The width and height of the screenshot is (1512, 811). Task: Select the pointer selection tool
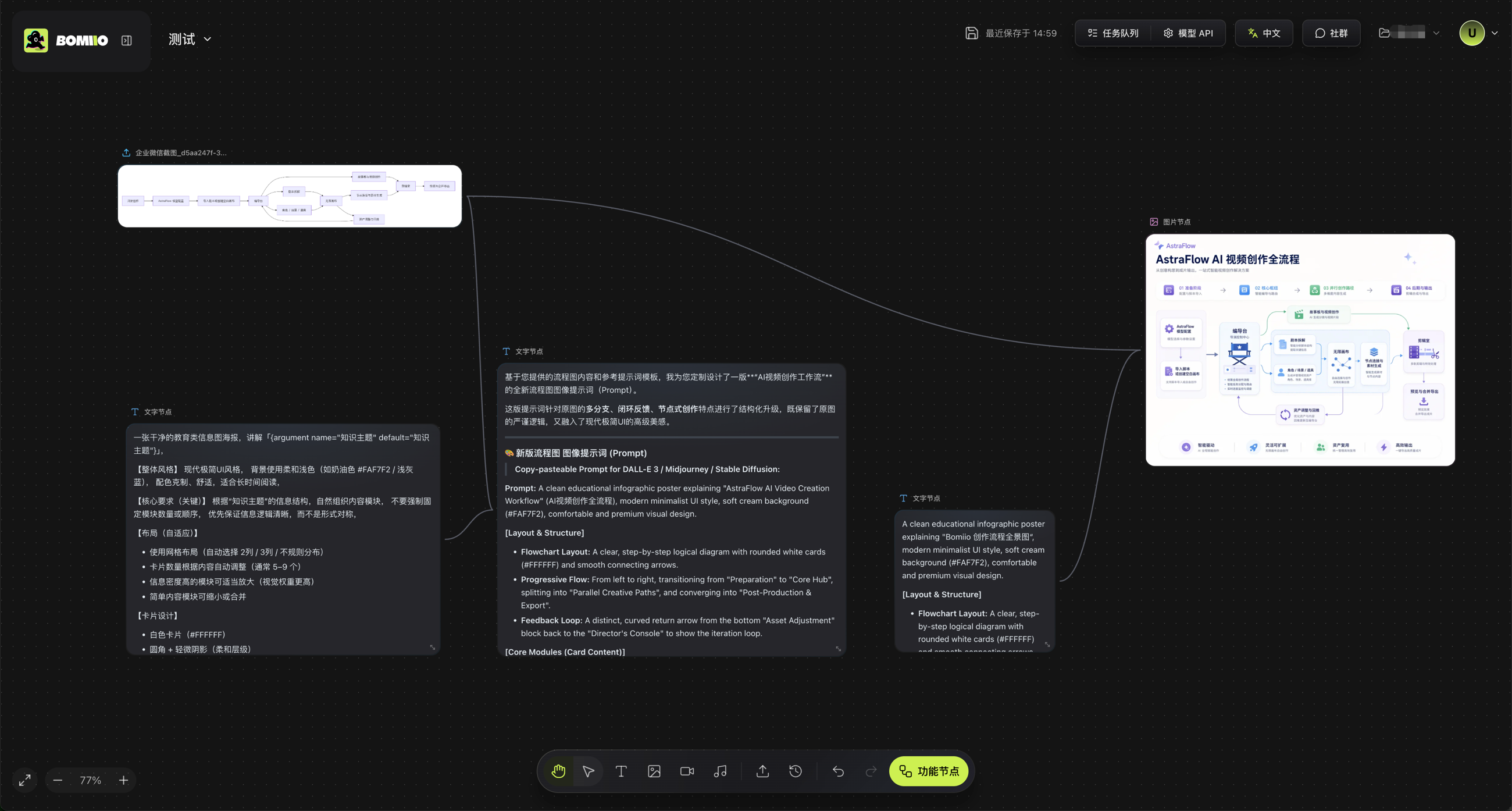coord(588,771)
